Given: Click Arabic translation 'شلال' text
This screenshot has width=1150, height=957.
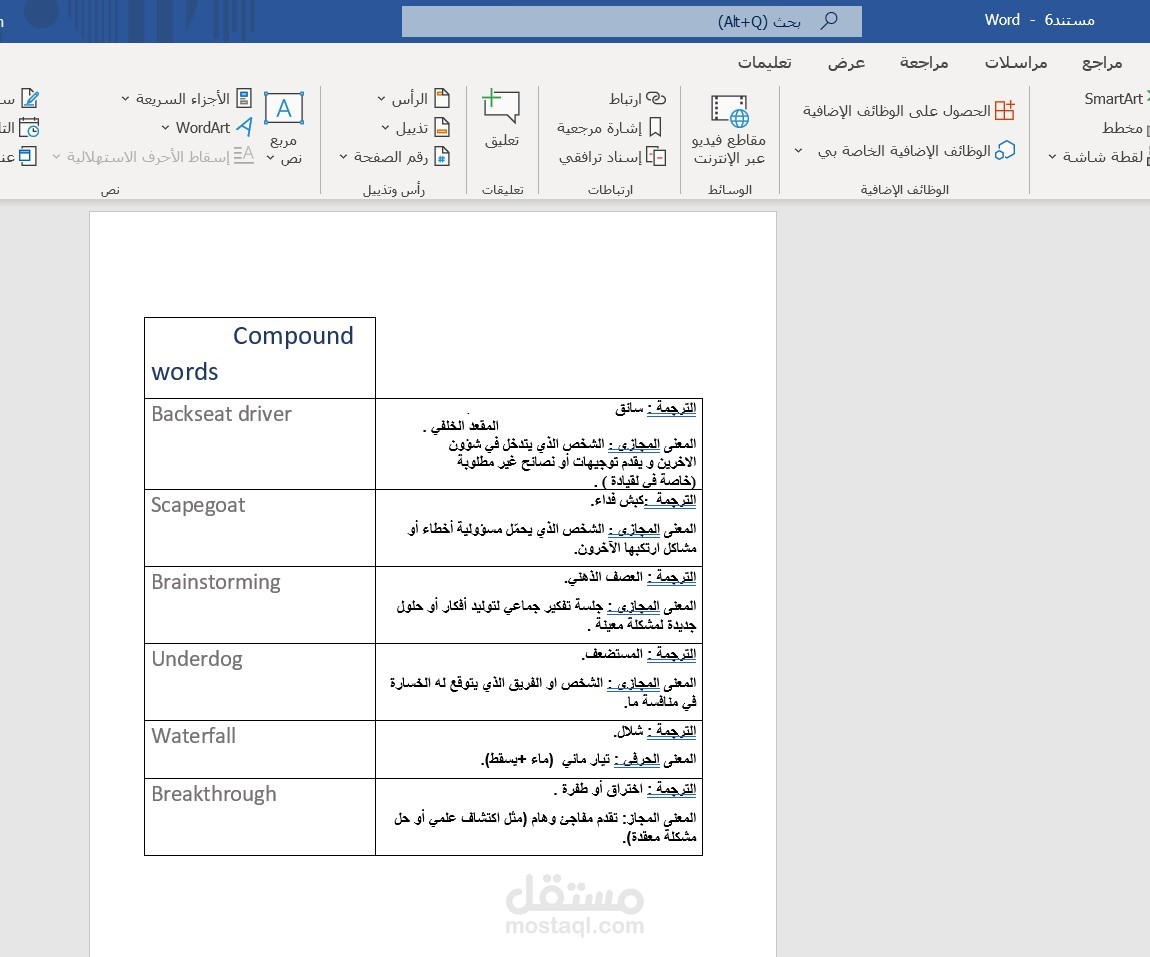Looking at the screenshot, I should 630,731.
